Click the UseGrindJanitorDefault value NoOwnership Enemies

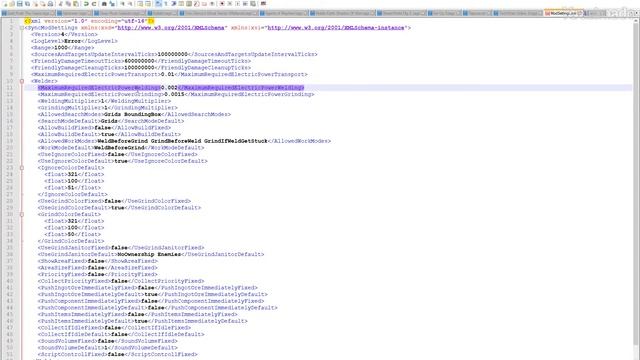click(149, 254)
